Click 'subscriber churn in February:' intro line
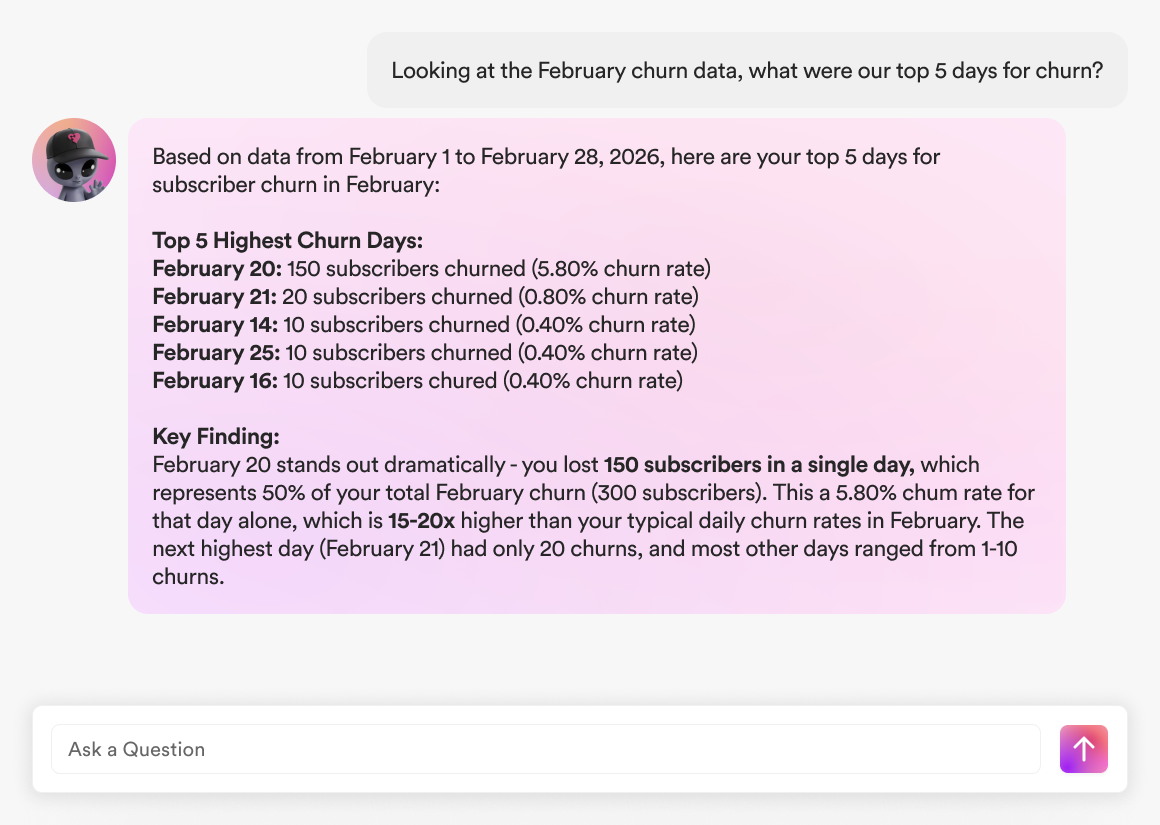The width and height of the screenshot is (1160, 825). click(x=296, y=185)
